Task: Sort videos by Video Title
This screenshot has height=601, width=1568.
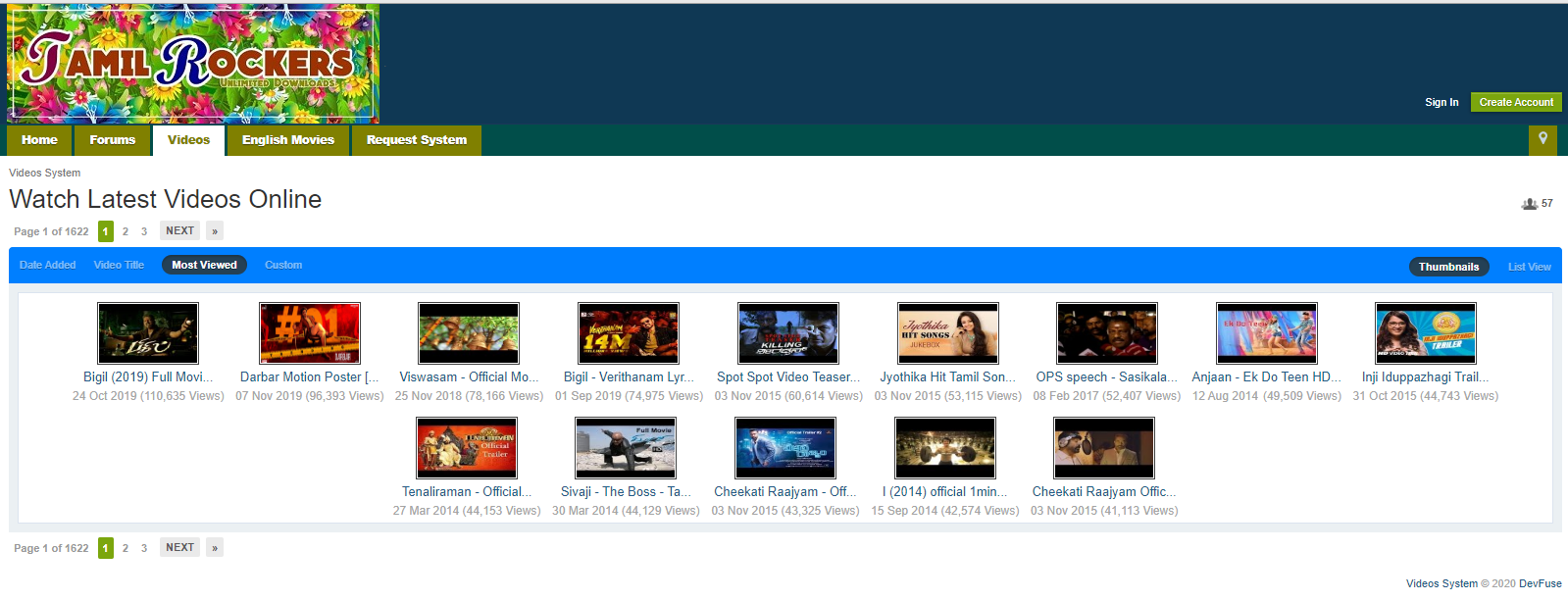Action: (x=119, y=265)
